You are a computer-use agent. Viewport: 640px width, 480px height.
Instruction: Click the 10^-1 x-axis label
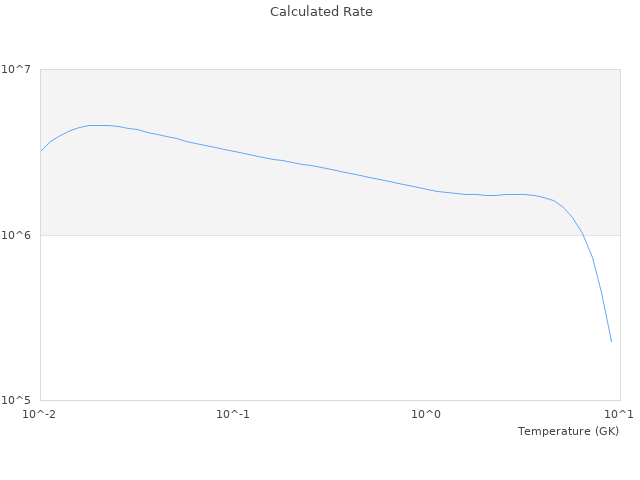click(233, 415)
